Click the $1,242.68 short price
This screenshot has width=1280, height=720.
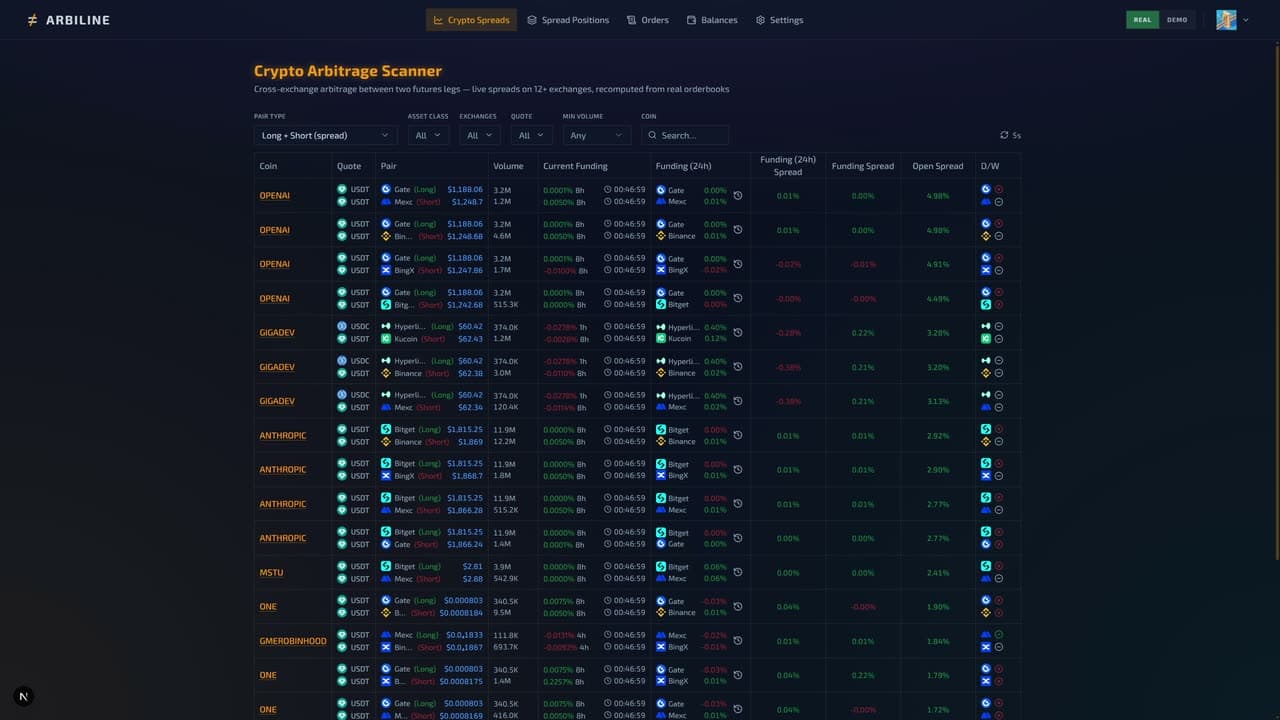[x=464, y=305]
